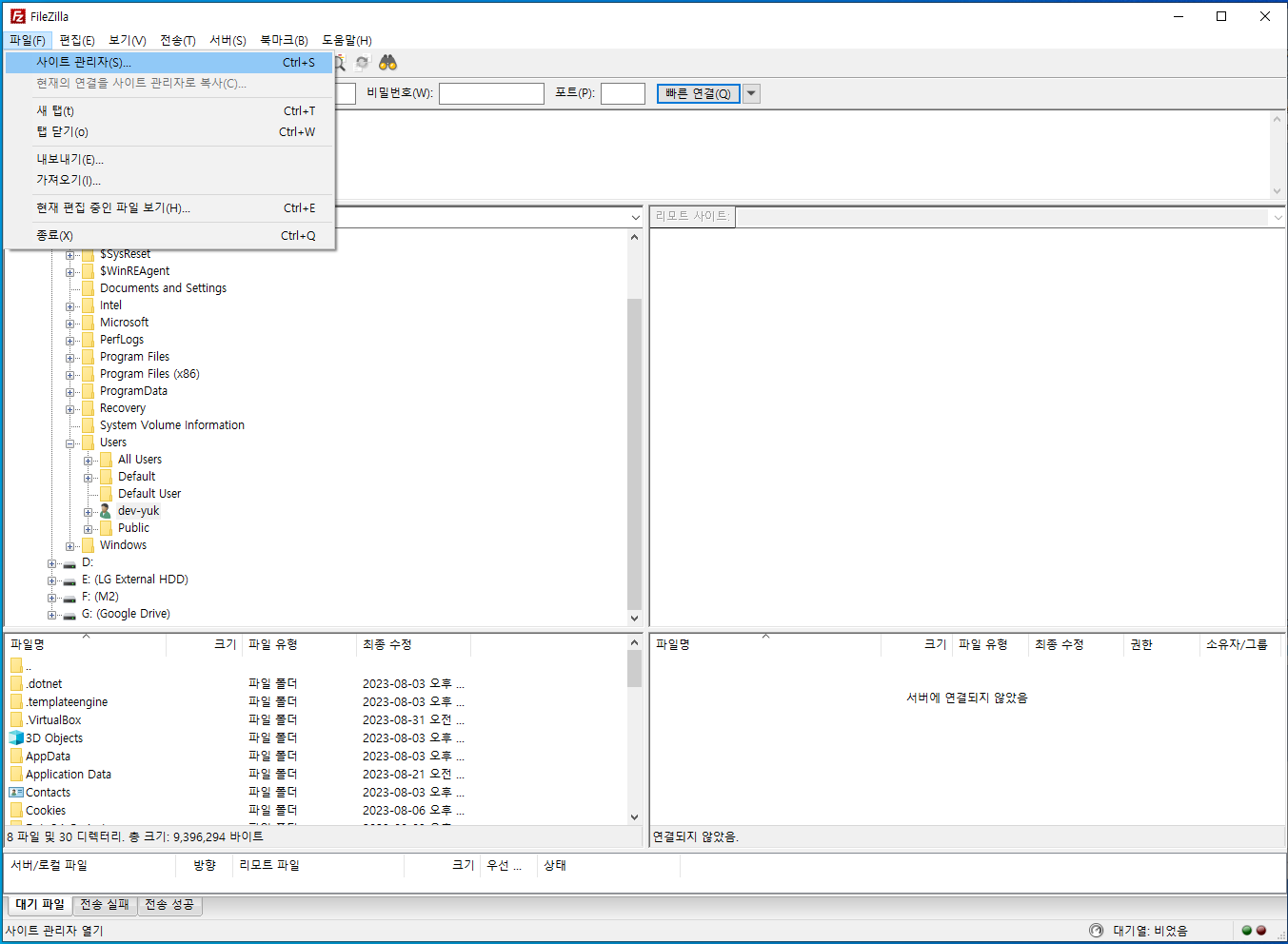Click the Contacts card icon
This screenshot has height=944, width=1288.
click(x=16, y=792)
